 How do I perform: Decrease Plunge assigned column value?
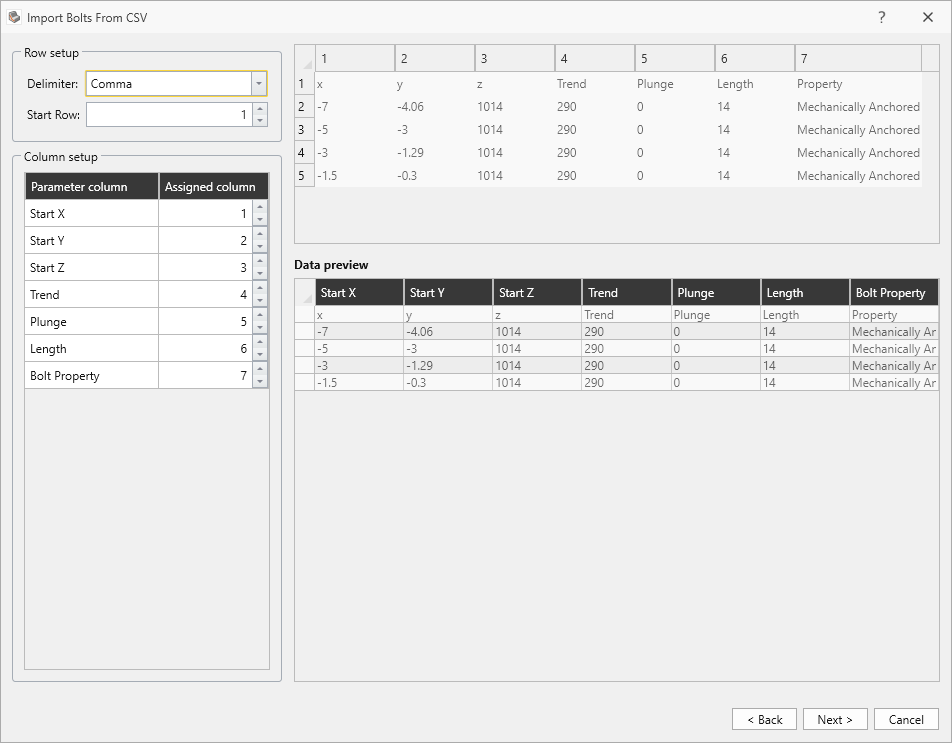[x=260, y=328]
